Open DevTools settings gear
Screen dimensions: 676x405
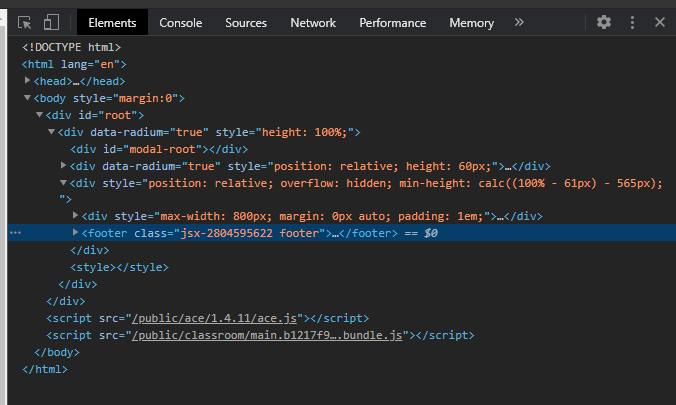coord(604,22)
